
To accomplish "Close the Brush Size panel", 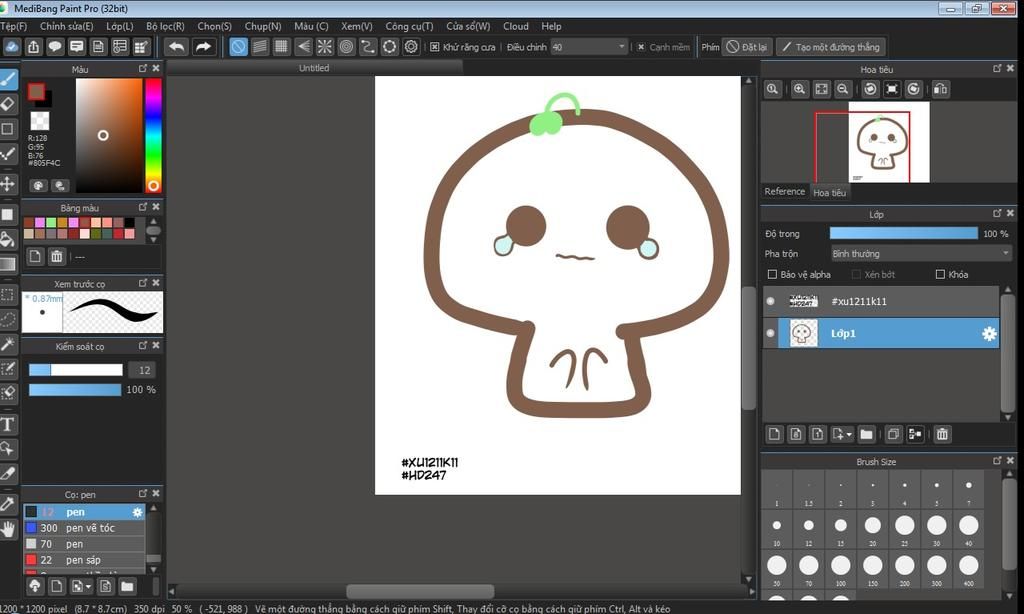I will click(1010, 460).
